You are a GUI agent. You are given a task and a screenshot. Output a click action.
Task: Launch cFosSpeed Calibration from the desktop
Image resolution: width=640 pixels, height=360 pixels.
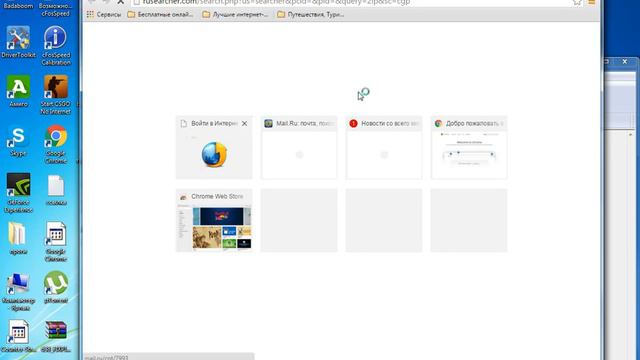[x=56, y=45]
